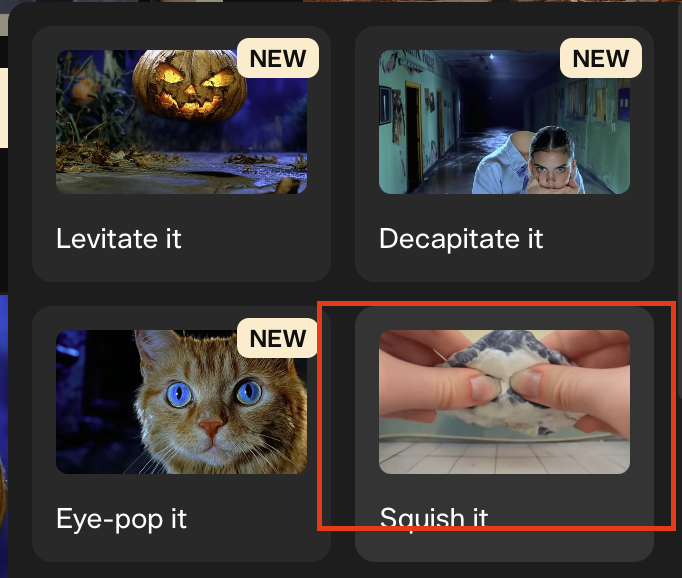
Task: Click the squished clay between fingers
Action: click(x=505, y=383)
